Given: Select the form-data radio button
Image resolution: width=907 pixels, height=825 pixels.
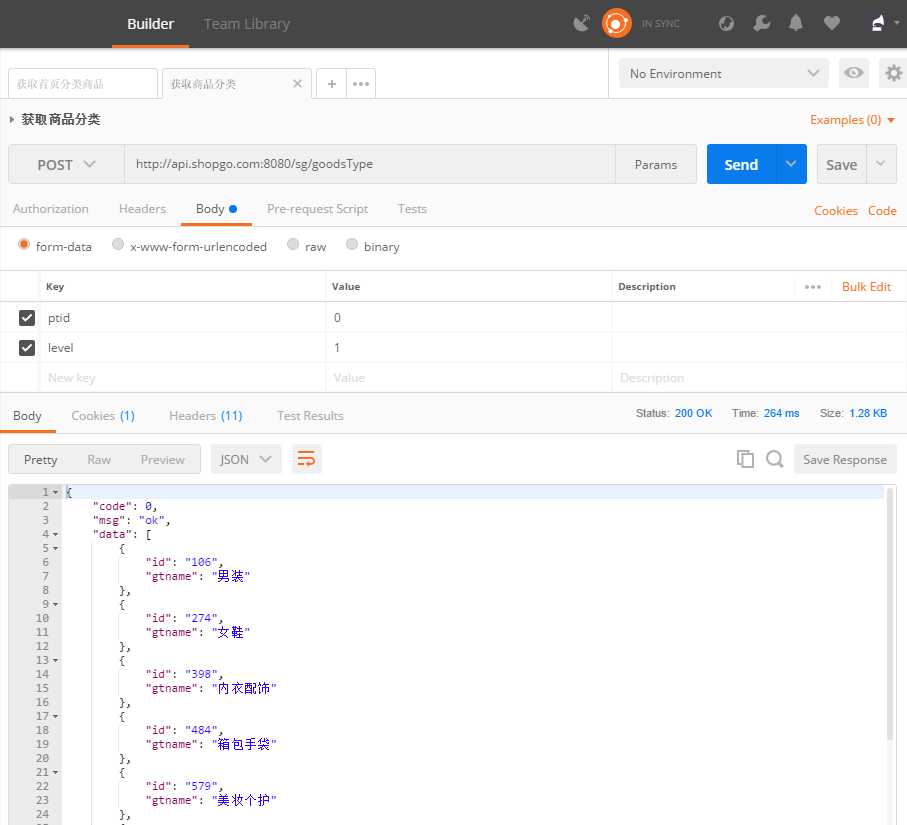Looking at the screenshot, I should point(24,244).
